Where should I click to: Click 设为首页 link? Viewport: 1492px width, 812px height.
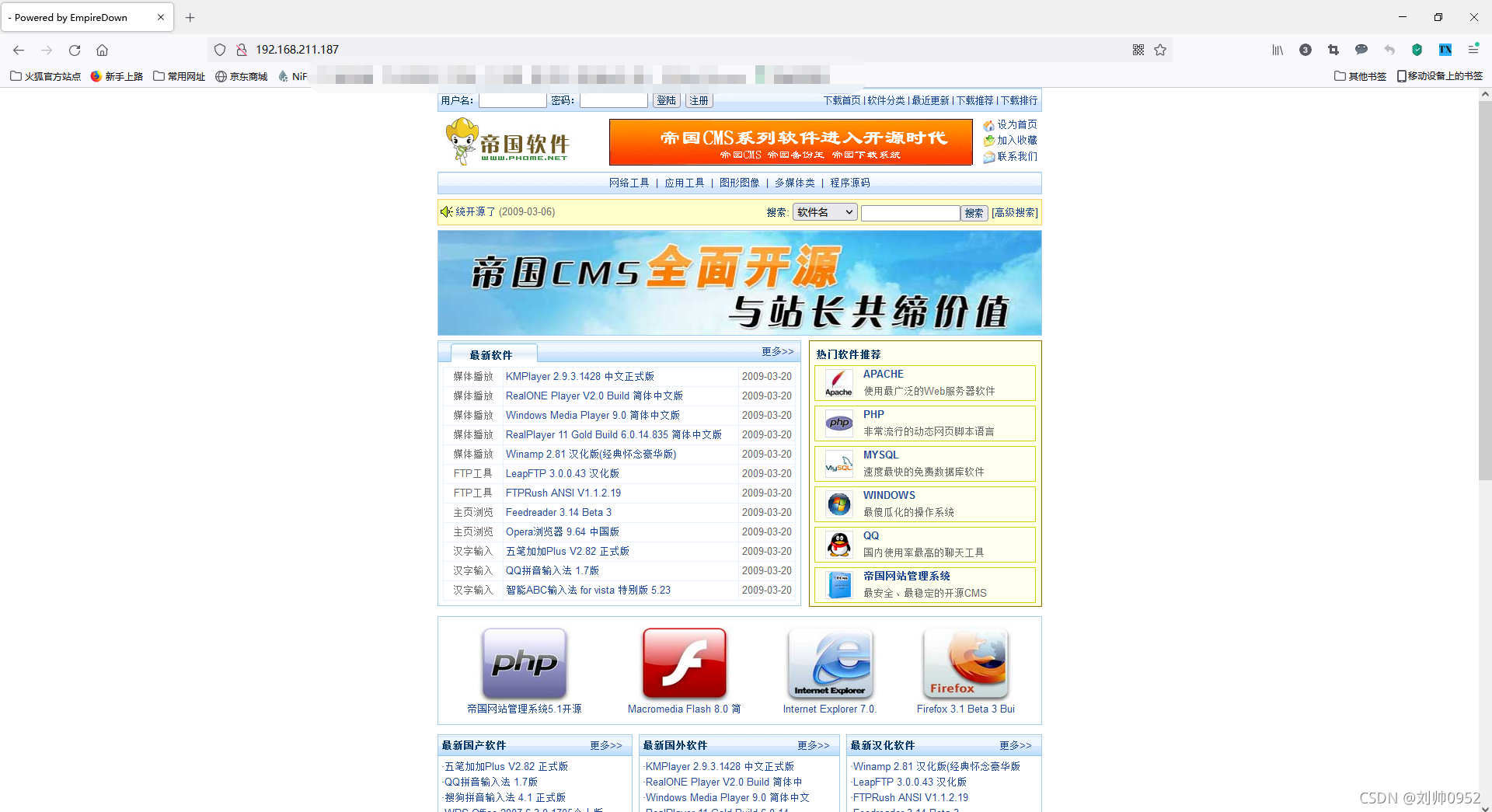coord(1016,124)
